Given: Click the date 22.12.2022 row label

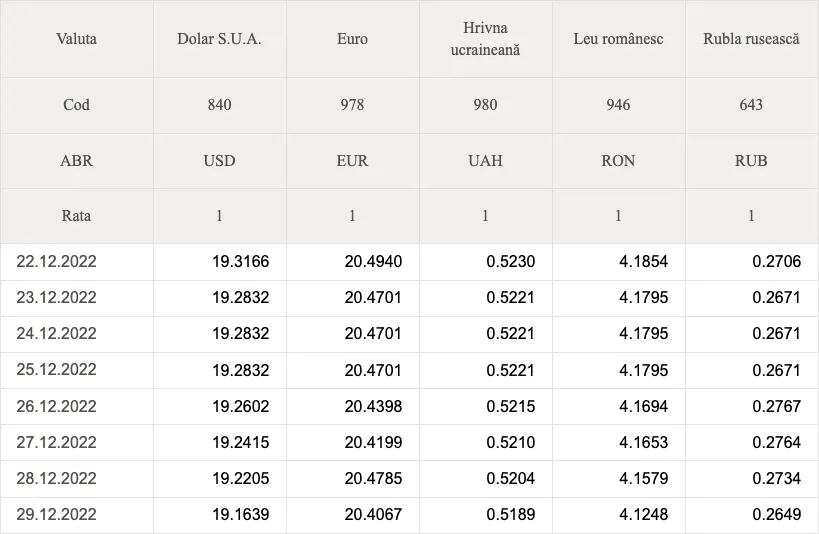Looking at the screenshot, I should pos(56,261).
